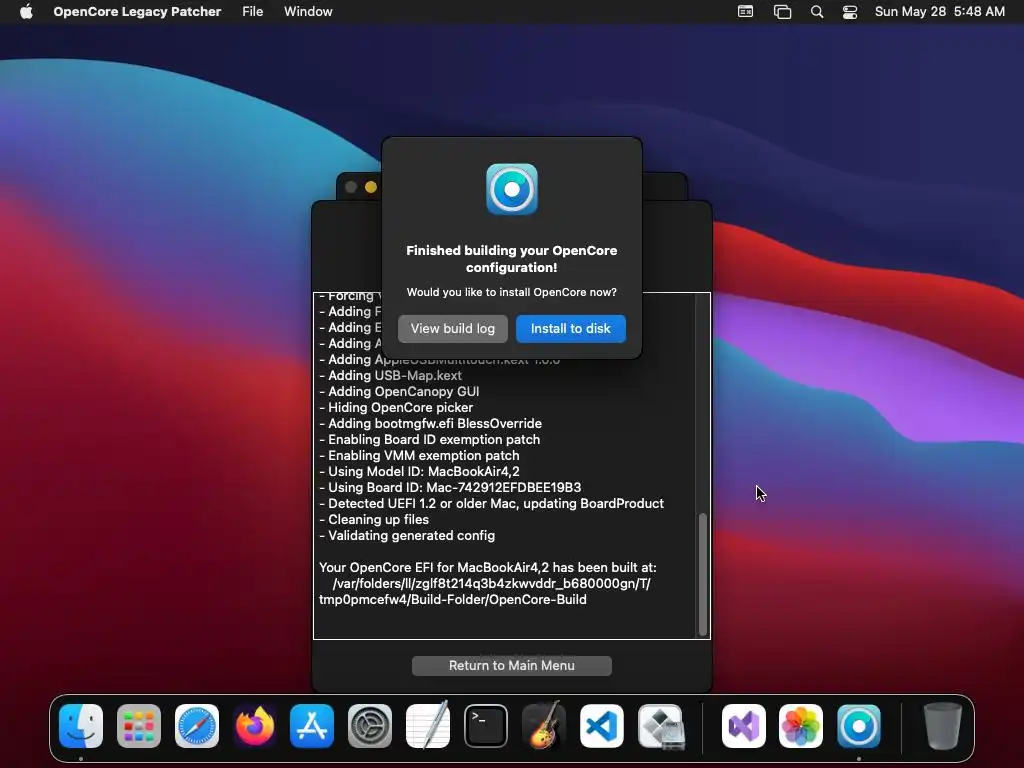Open Visual Studio Code from the Dock
This screenshot has height=768, width=1024.
601,726
